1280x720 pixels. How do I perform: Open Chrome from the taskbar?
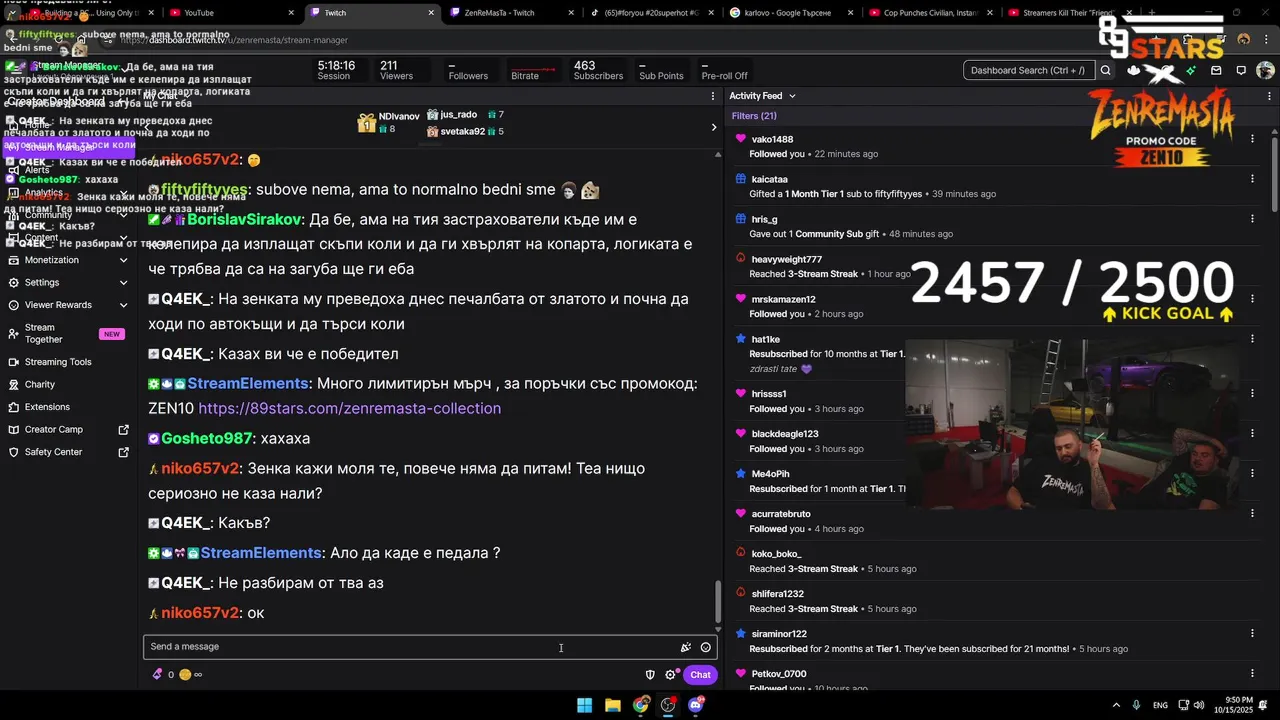(x=641, y=705)
